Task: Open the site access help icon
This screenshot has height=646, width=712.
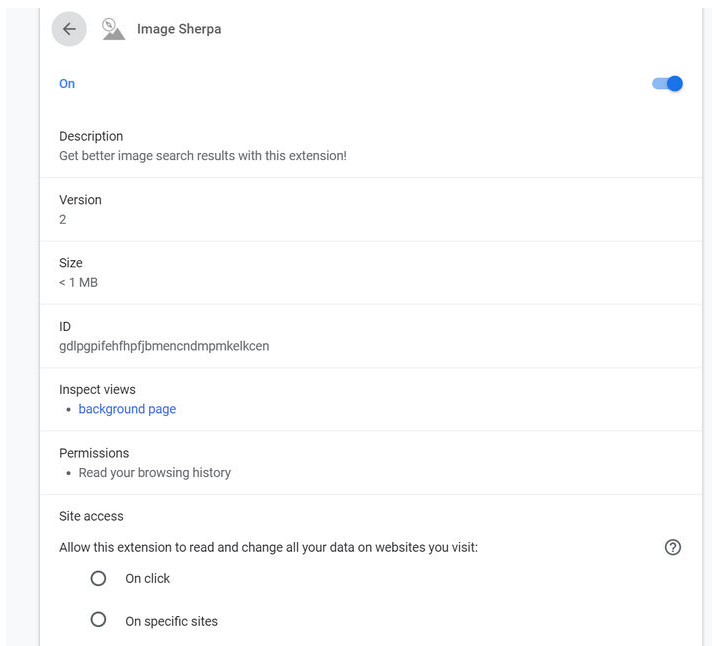Action: coord(673,547)
